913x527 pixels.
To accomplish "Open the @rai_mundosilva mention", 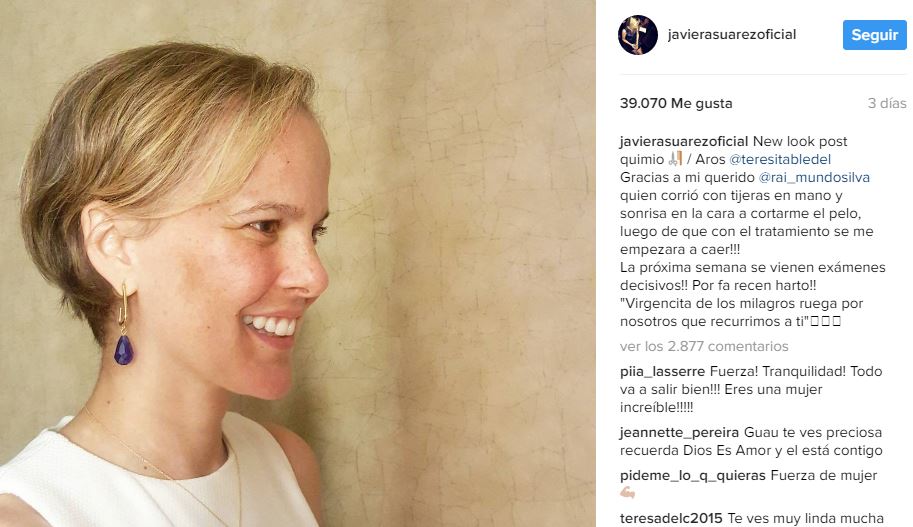I will point(814,177).
